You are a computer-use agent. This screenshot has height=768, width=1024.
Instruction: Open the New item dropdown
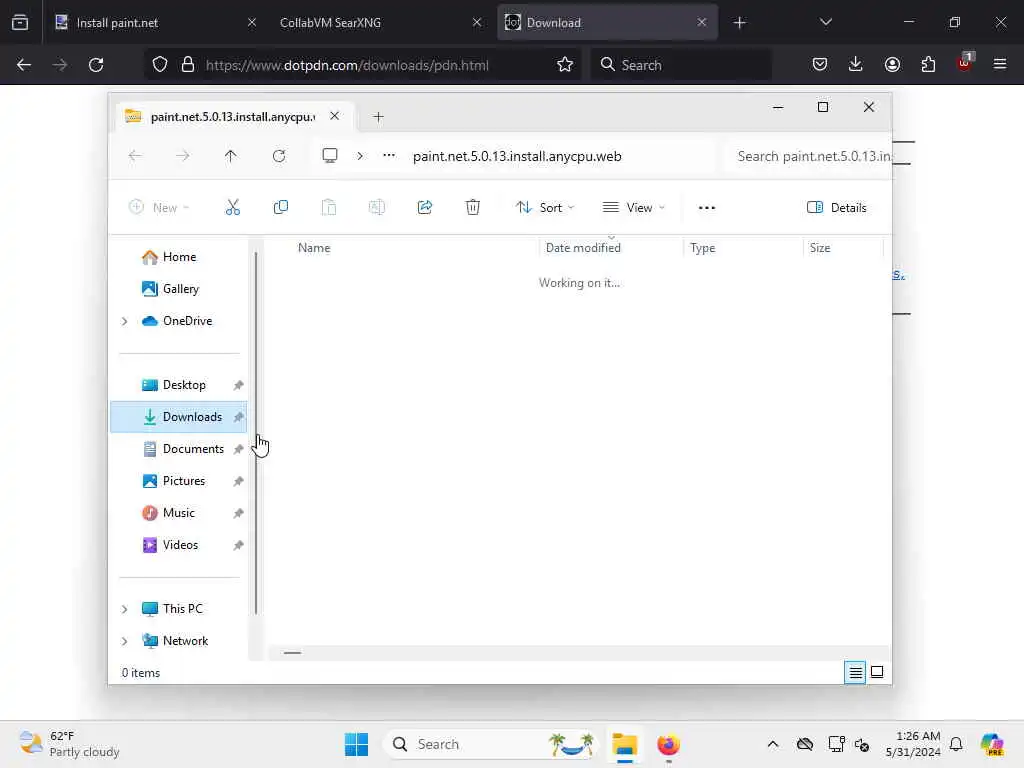click(x=159, y=208)
